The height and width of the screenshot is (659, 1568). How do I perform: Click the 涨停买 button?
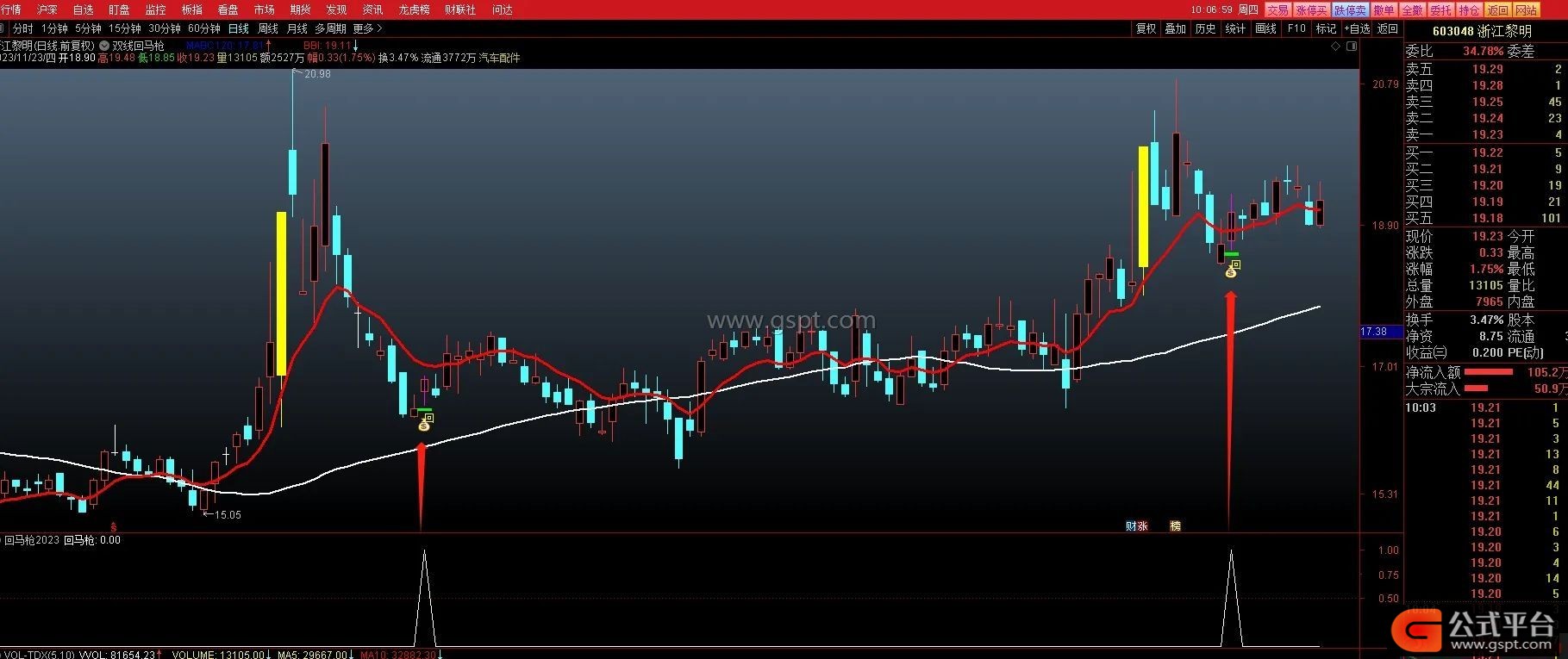point(1311,10)
